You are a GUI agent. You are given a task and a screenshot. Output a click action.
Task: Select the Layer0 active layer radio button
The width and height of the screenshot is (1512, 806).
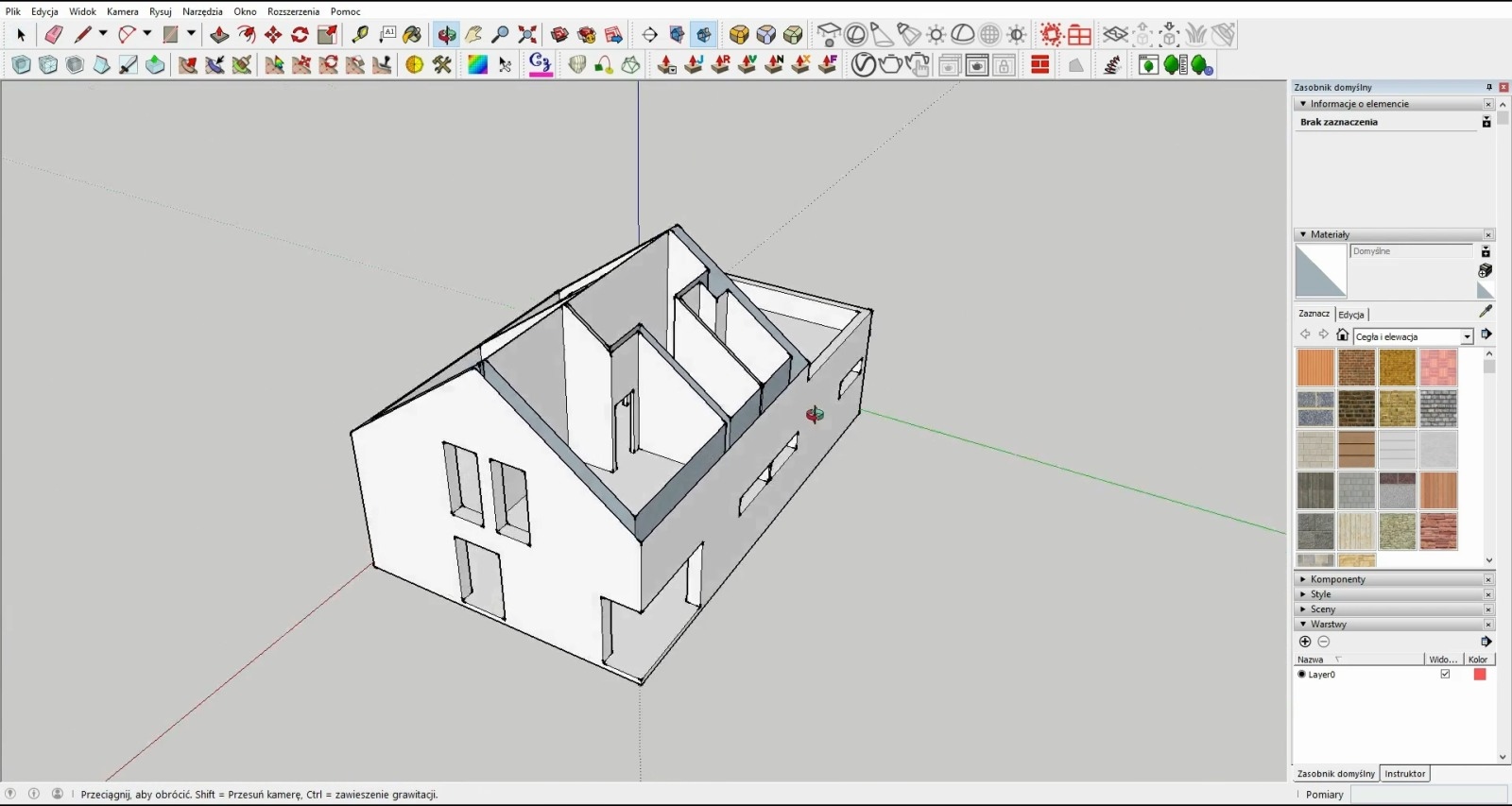(1301, 675)
